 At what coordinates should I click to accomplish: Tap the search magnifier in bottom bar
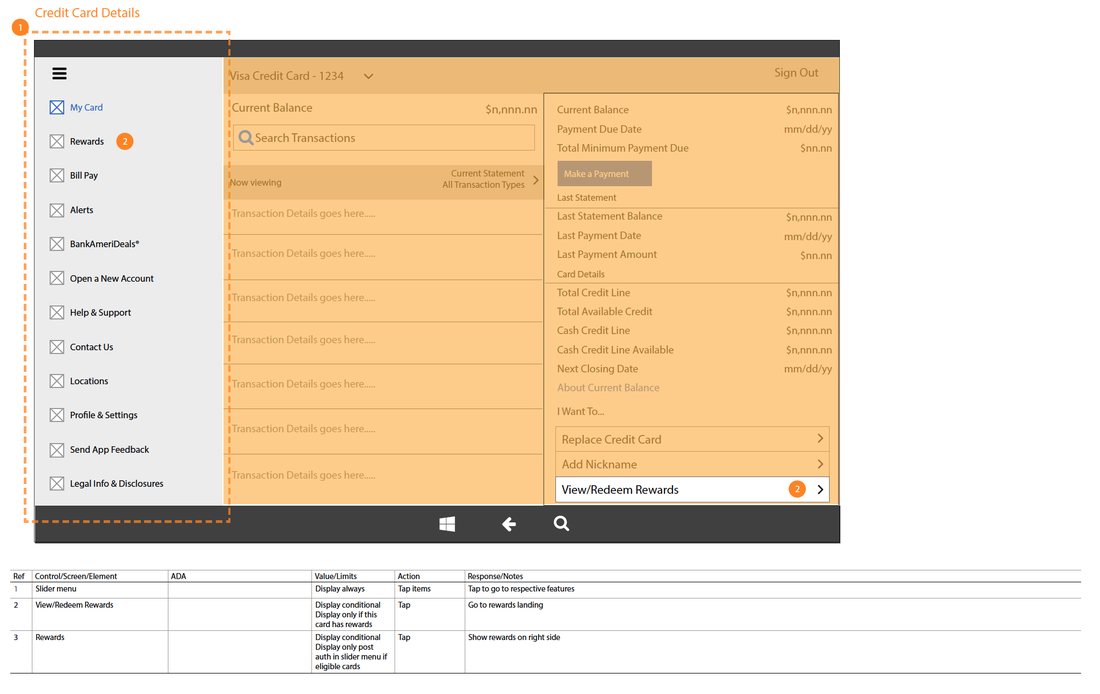561,523
